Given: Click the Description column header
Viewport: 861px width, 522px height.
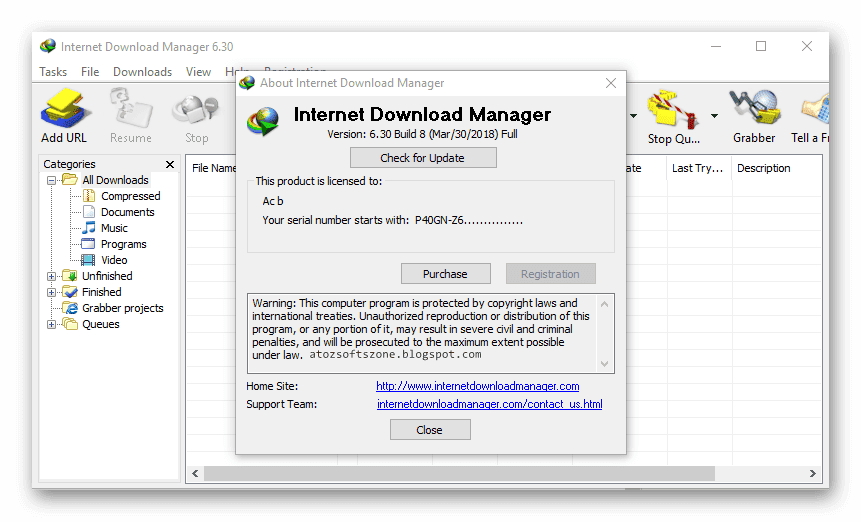Looking at the screenshot, I should (764, 168).
